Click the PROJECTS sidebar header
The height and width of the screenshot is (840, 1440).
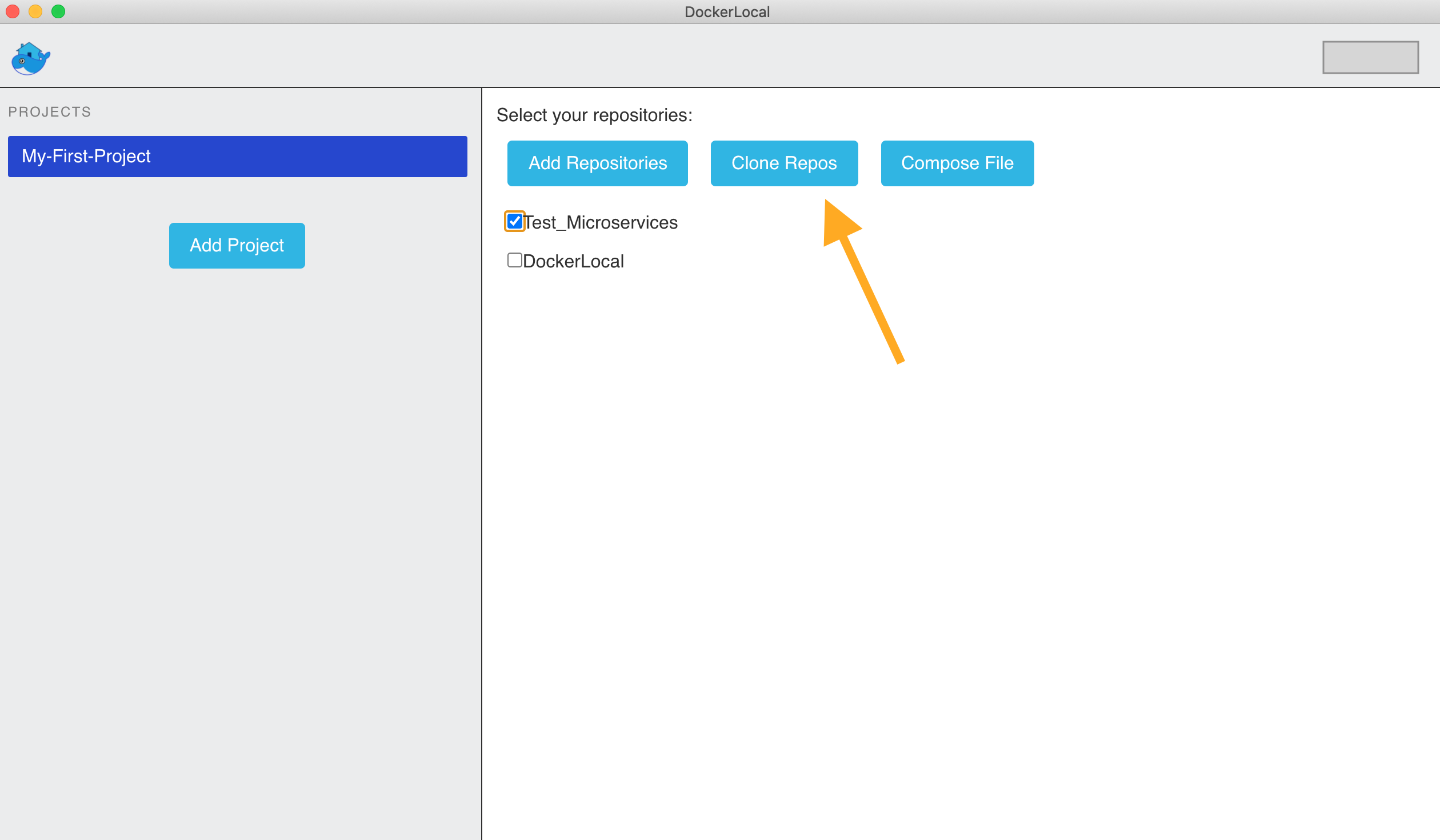pos(49,111)
